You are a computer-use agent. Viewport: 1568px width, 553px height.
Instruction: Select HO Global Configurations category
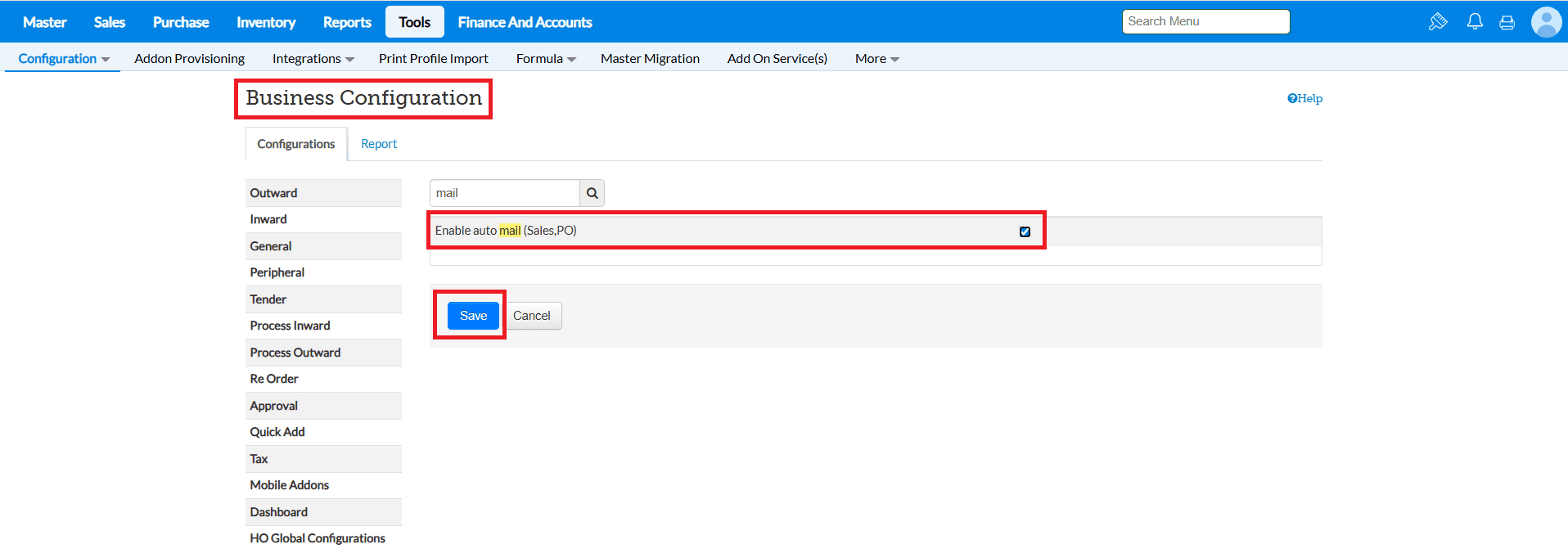click(318, 538)
